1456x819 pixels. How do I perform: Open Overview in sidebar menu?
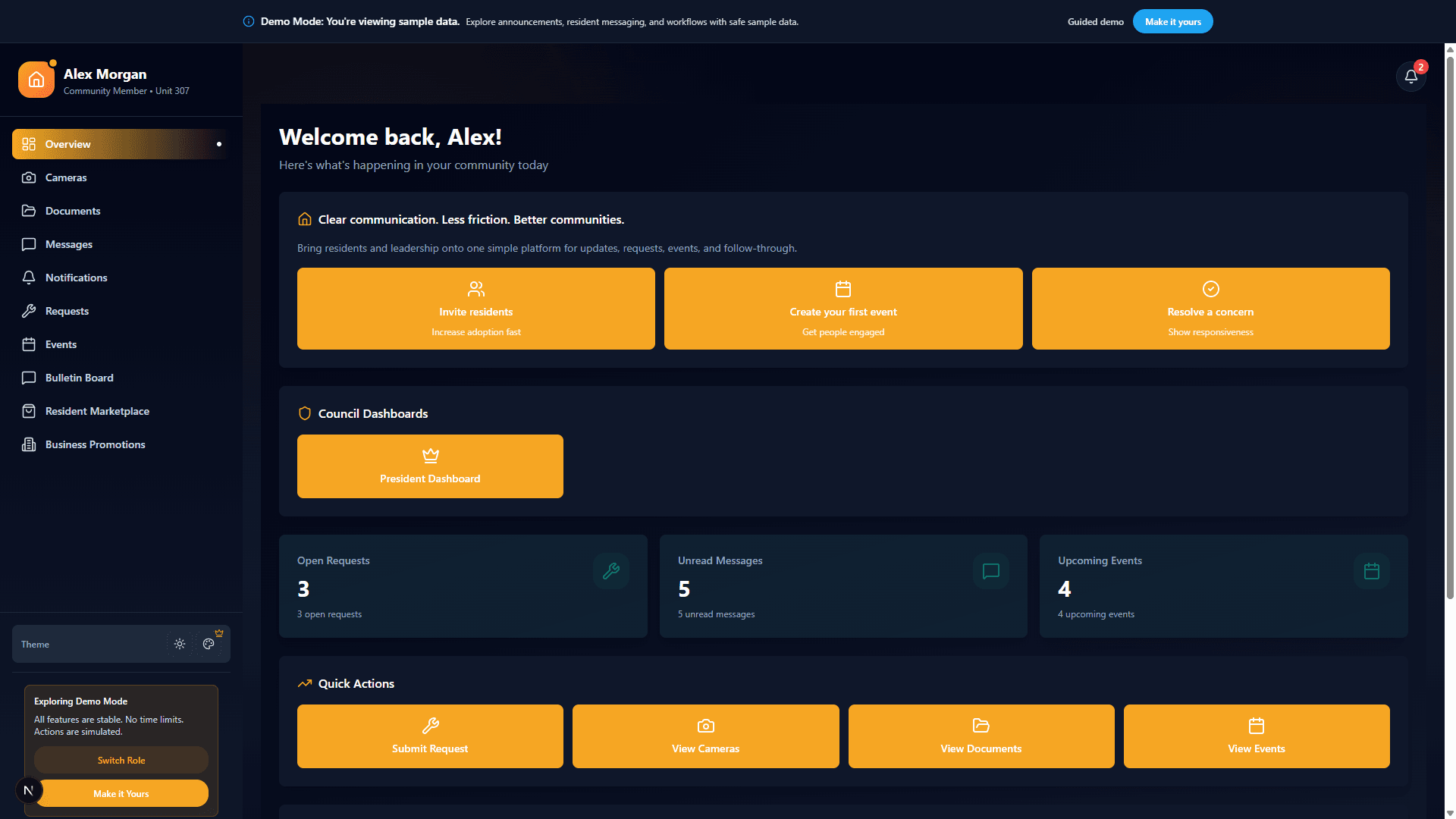point(120,144)
